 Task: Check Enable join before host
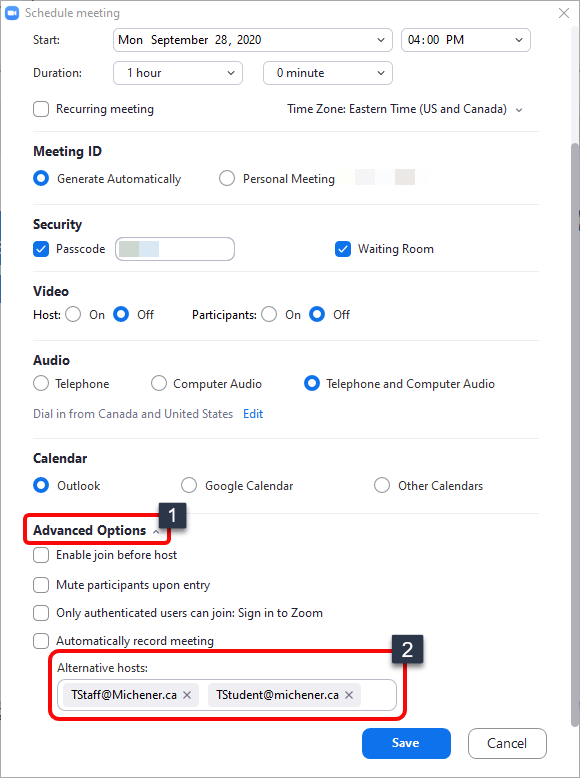tap(41, 555)
